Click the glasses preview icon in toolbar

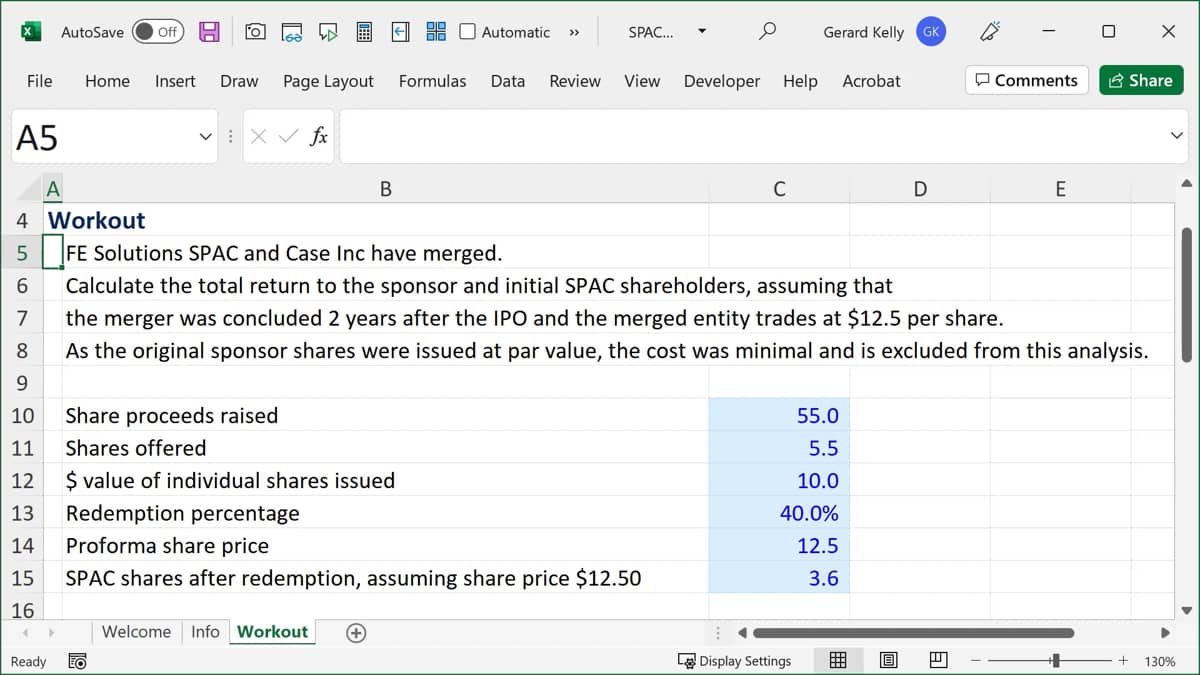[292, 32]
